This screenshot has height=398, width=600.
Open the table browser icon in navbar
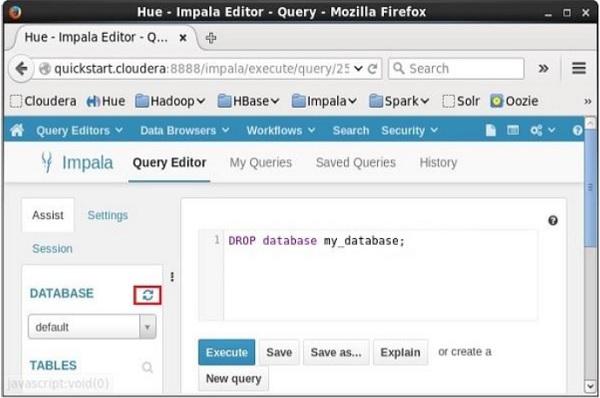(x=513, y=130)
